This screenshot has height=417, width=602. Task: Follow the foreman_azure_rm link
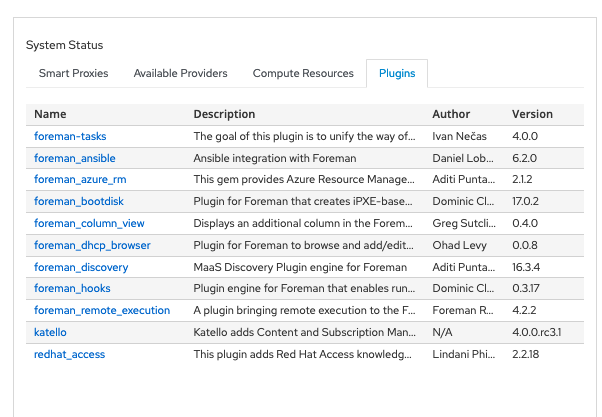[80, 179]
